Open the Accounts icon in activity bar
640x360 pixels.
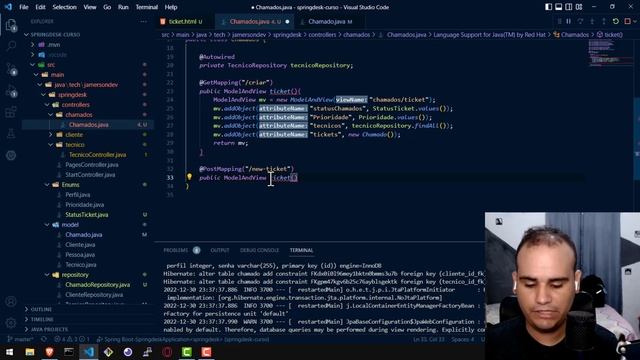click(x=11, y=302)
